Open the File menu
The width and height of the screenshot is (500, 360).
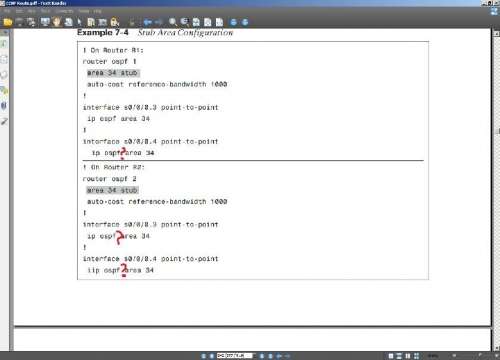tap(7, 11)
